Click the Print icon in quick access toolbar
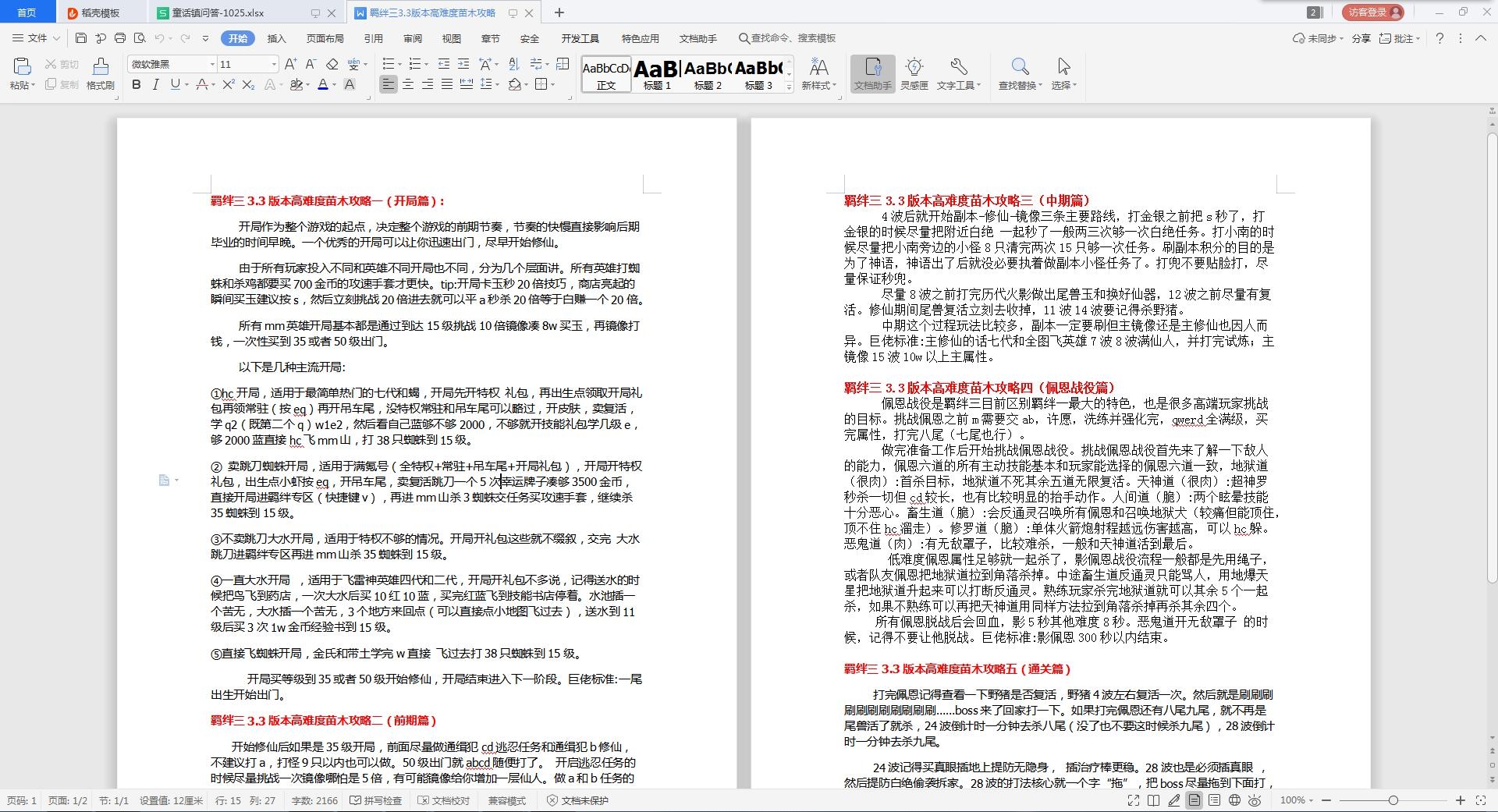This screenshot has width=1498, height=812. (x=119, y=38)
